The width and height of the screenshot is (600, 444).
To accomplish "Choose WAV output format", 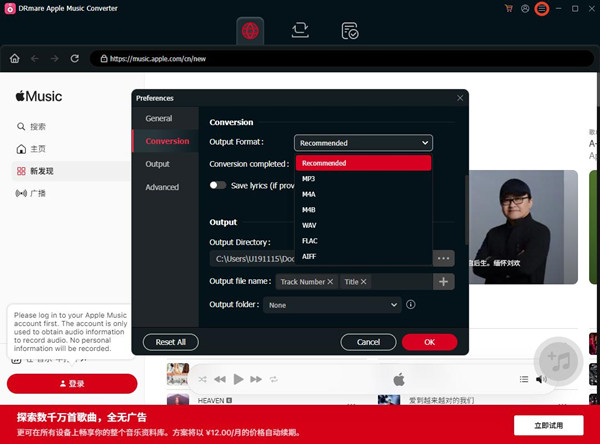I will coord(363,225).
